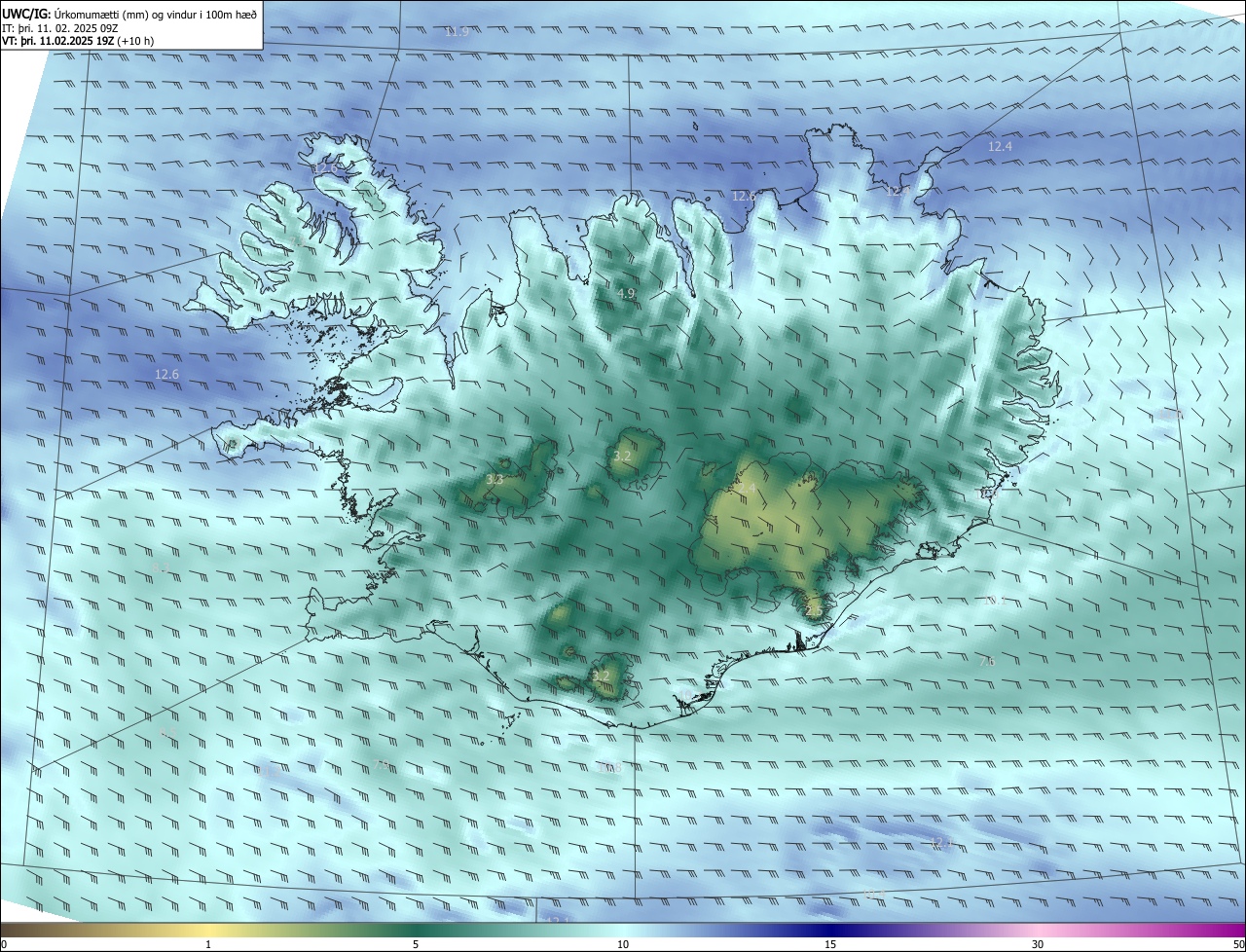Click the '11.9' value label on map

[x=457, y=32]
